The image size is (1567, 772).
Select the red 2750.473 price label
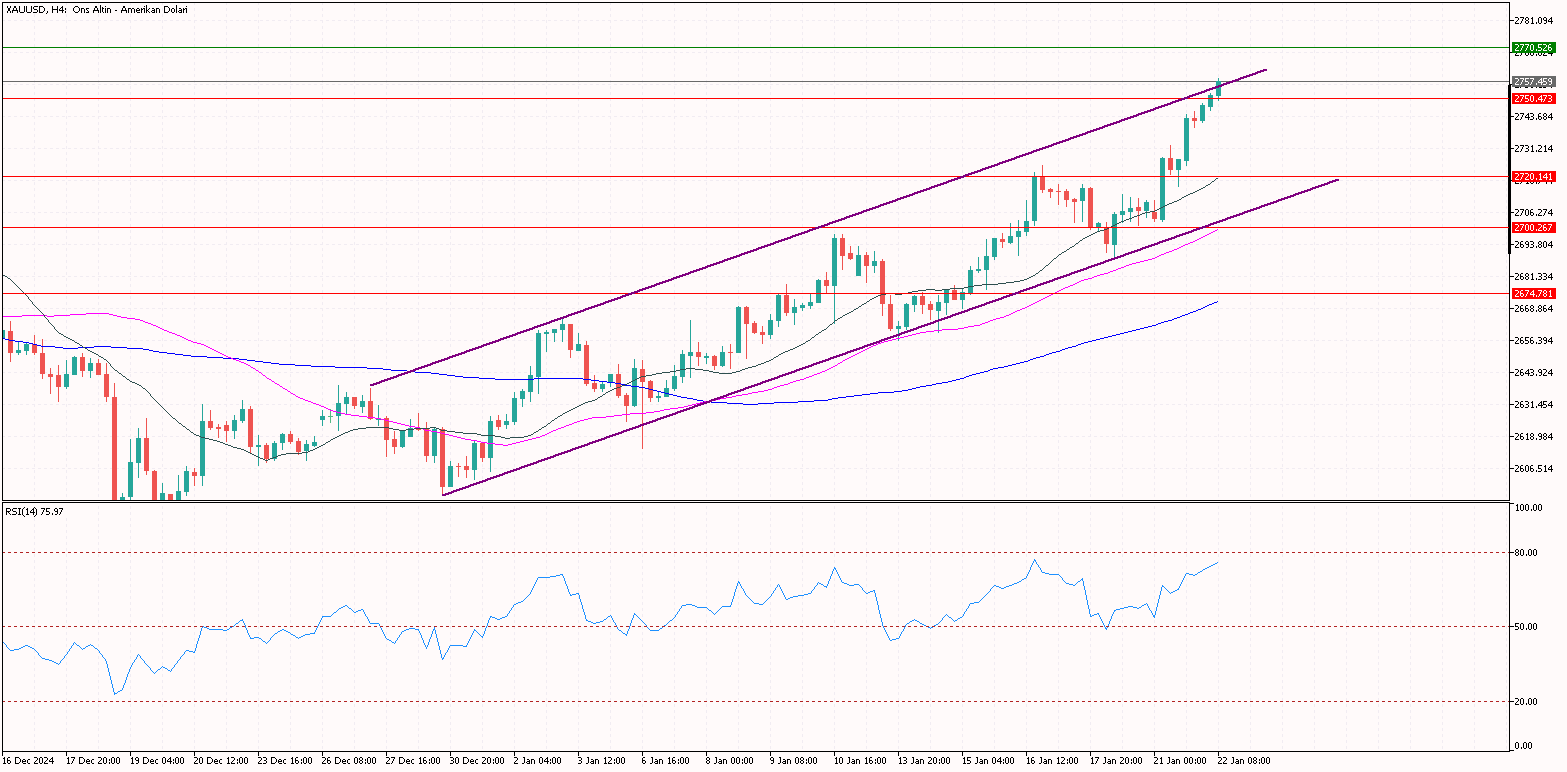[x=1533, y=98]
